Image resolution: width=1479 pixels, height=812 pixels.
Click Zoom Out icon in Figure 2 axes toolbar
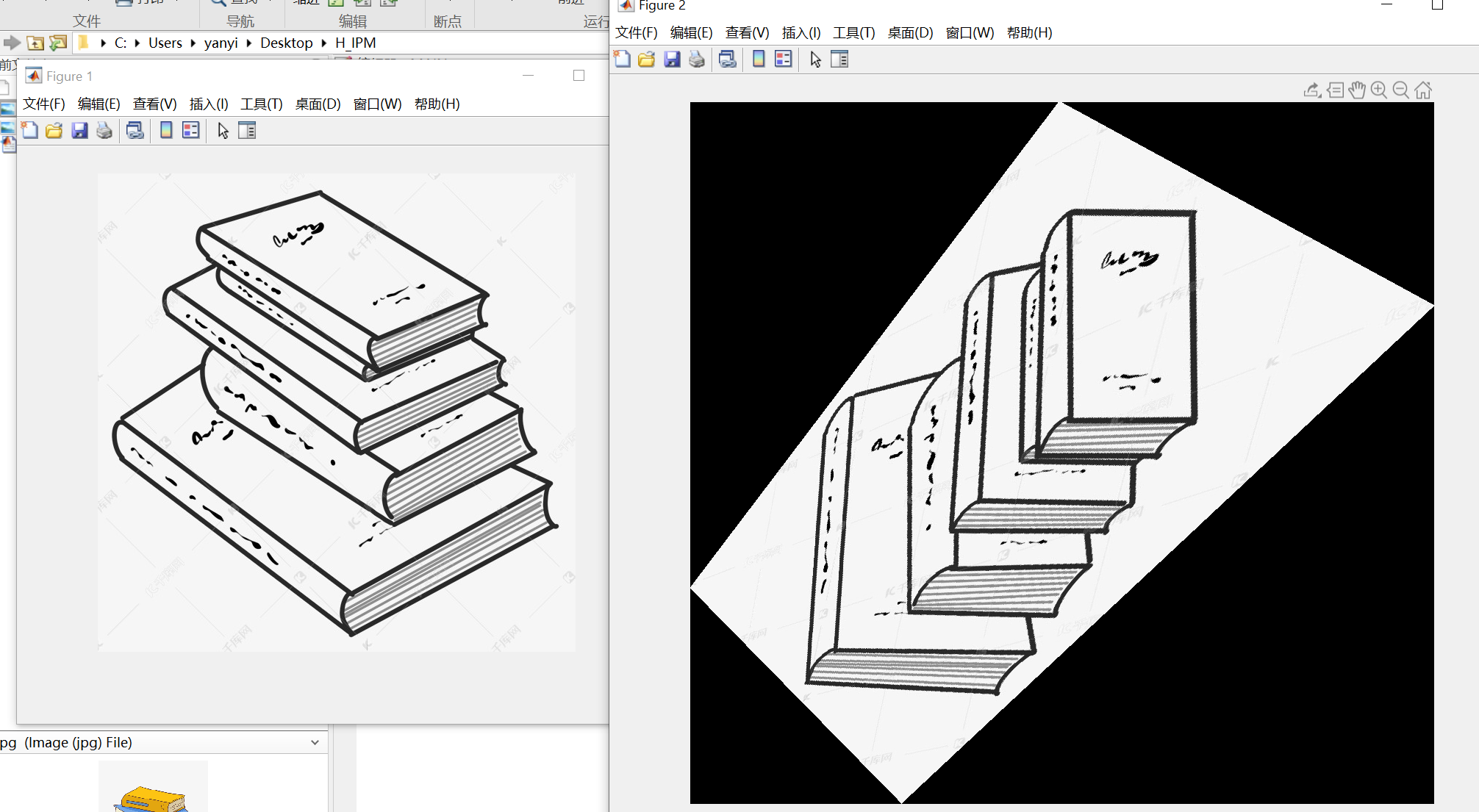coord(1401,90)
